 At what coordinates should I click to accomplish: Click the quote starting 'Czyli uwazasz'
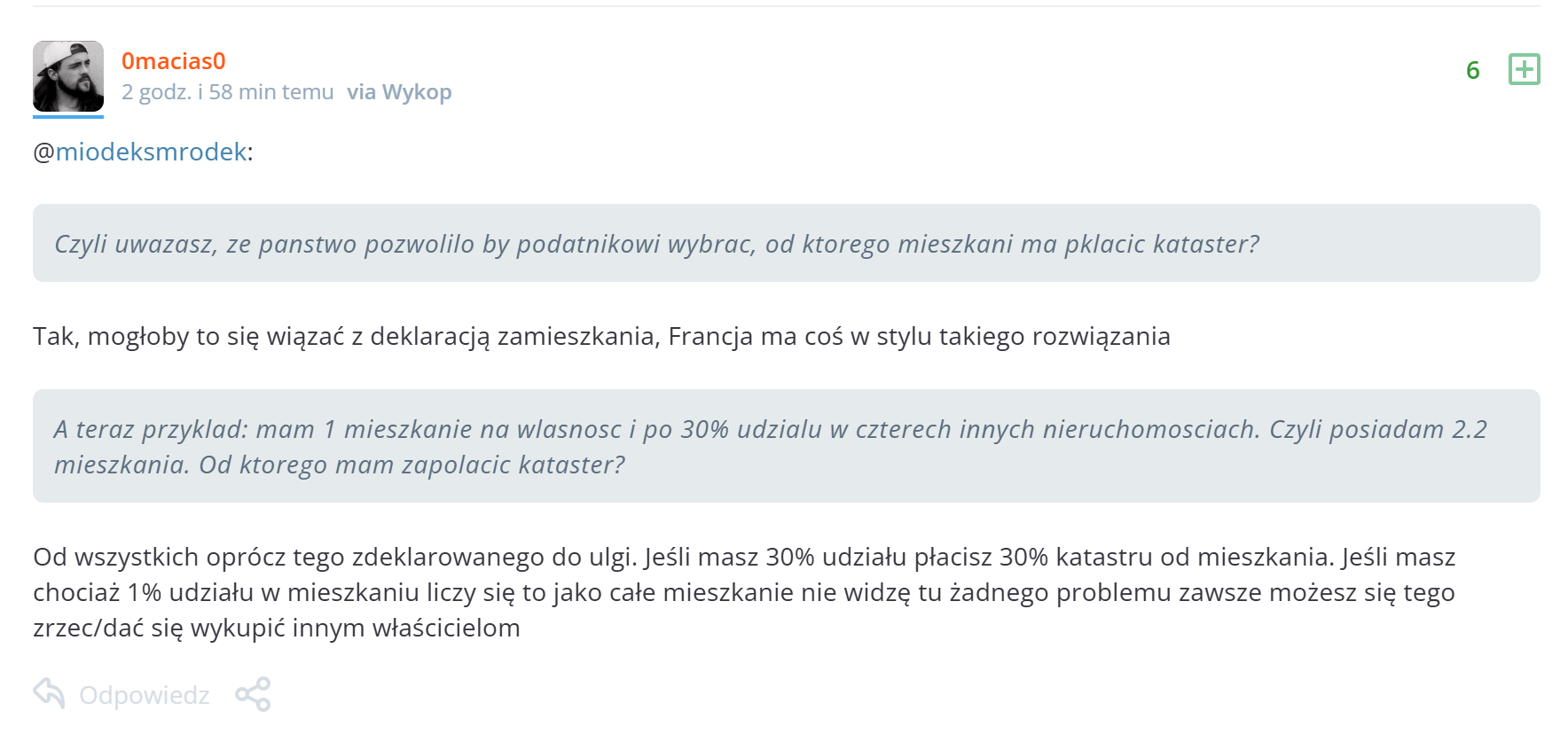tap(656, 245)
